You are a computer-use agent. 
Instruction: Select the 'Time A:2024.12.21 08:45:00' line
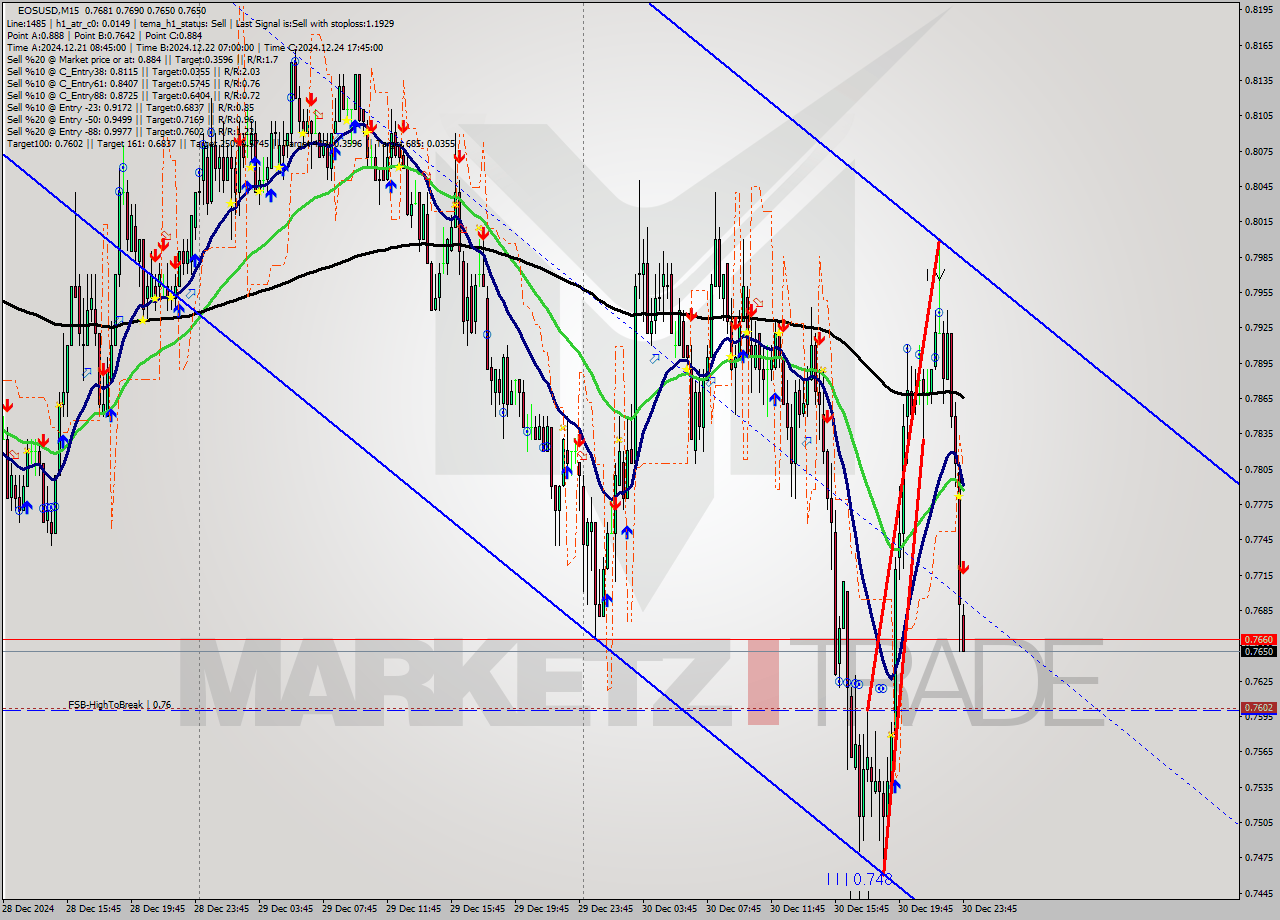(194, 47)
